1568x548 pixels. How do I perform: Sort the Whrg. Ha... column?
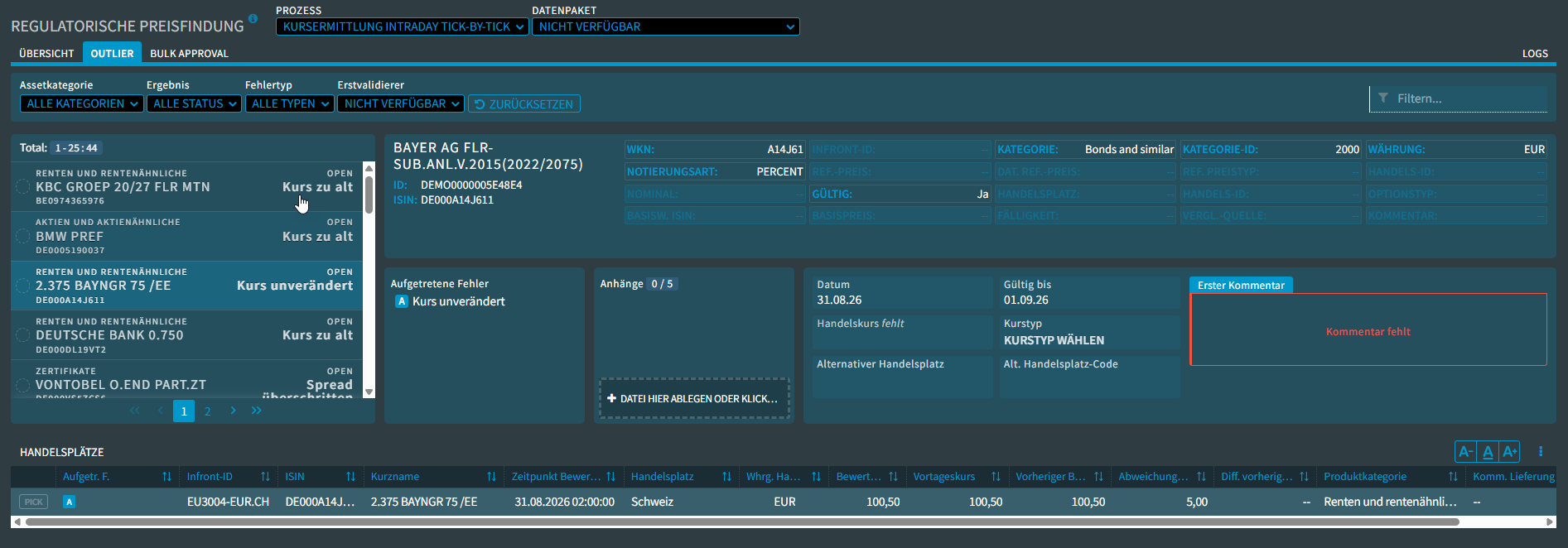pyautogui.click(x=816, y=477)
